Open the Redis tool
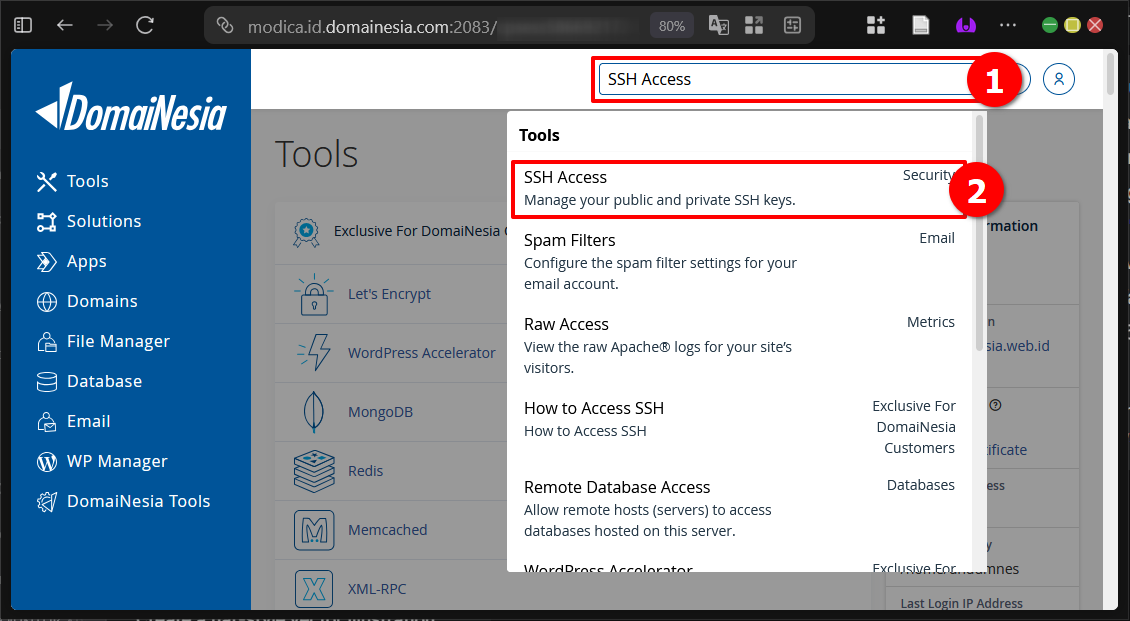This screenshot has width=1130, height=621. pos(365,470)
